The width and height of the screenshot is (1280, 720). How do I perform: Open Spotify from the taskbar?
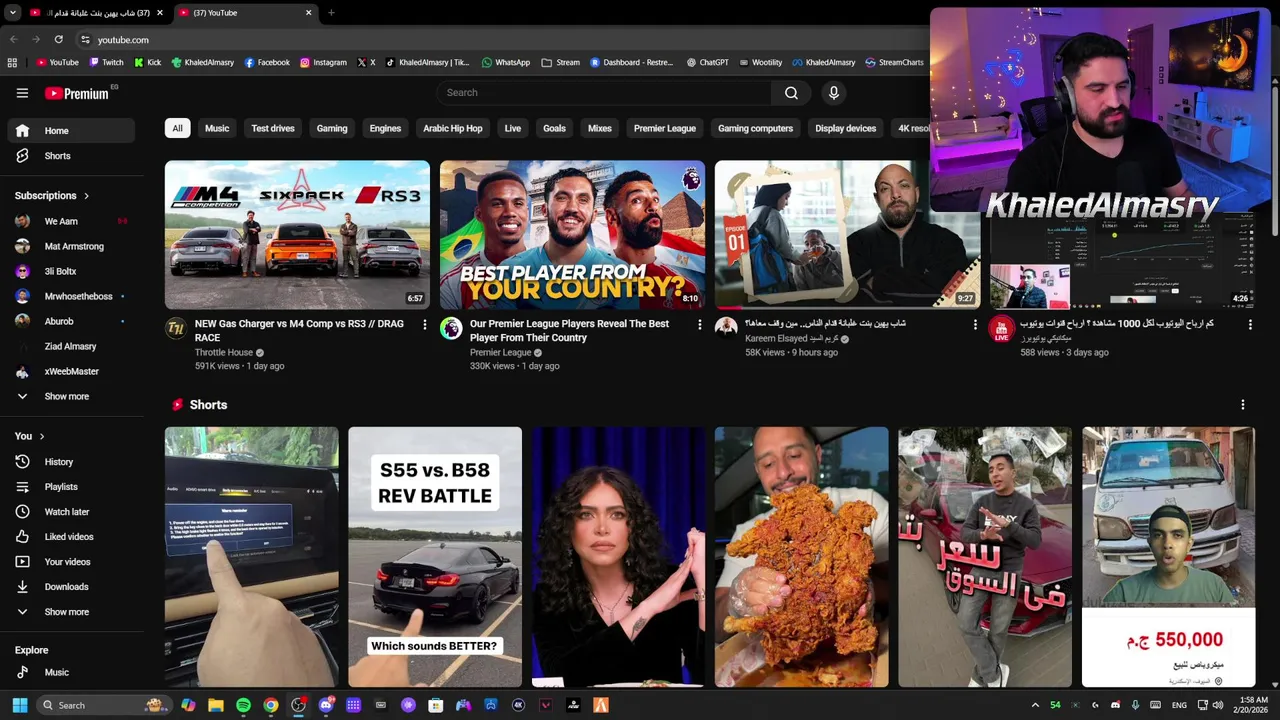coord(243,705)
